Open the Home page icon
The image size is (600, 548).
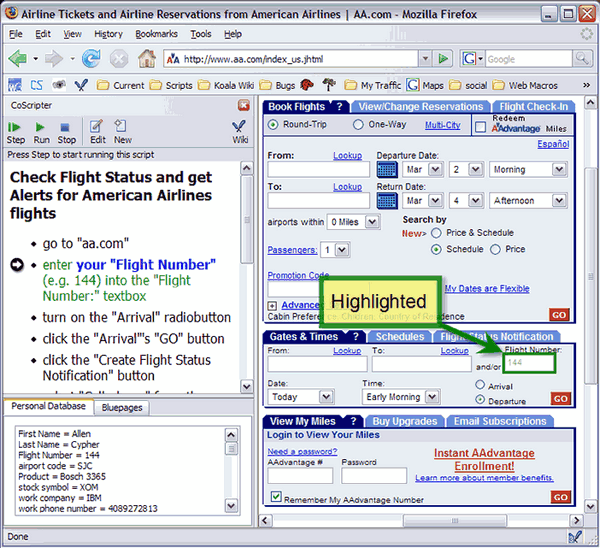tap(147, 59)
